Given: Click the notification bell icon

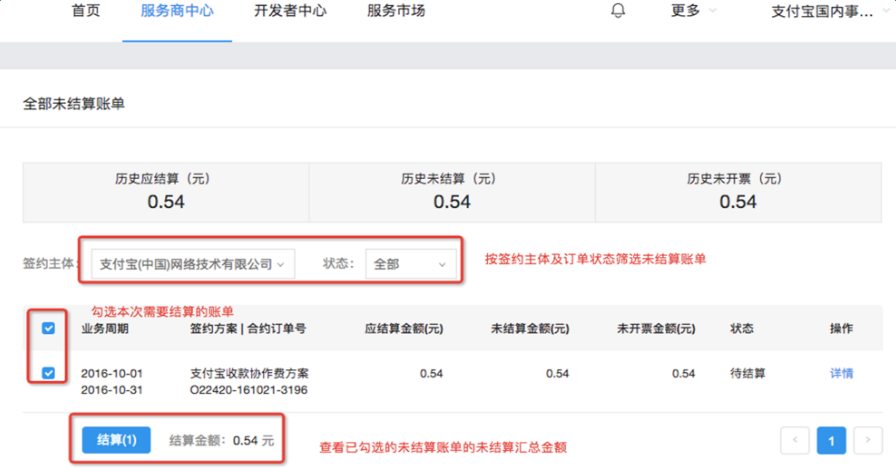Looking at the screenshot, I should pos(618,11).
